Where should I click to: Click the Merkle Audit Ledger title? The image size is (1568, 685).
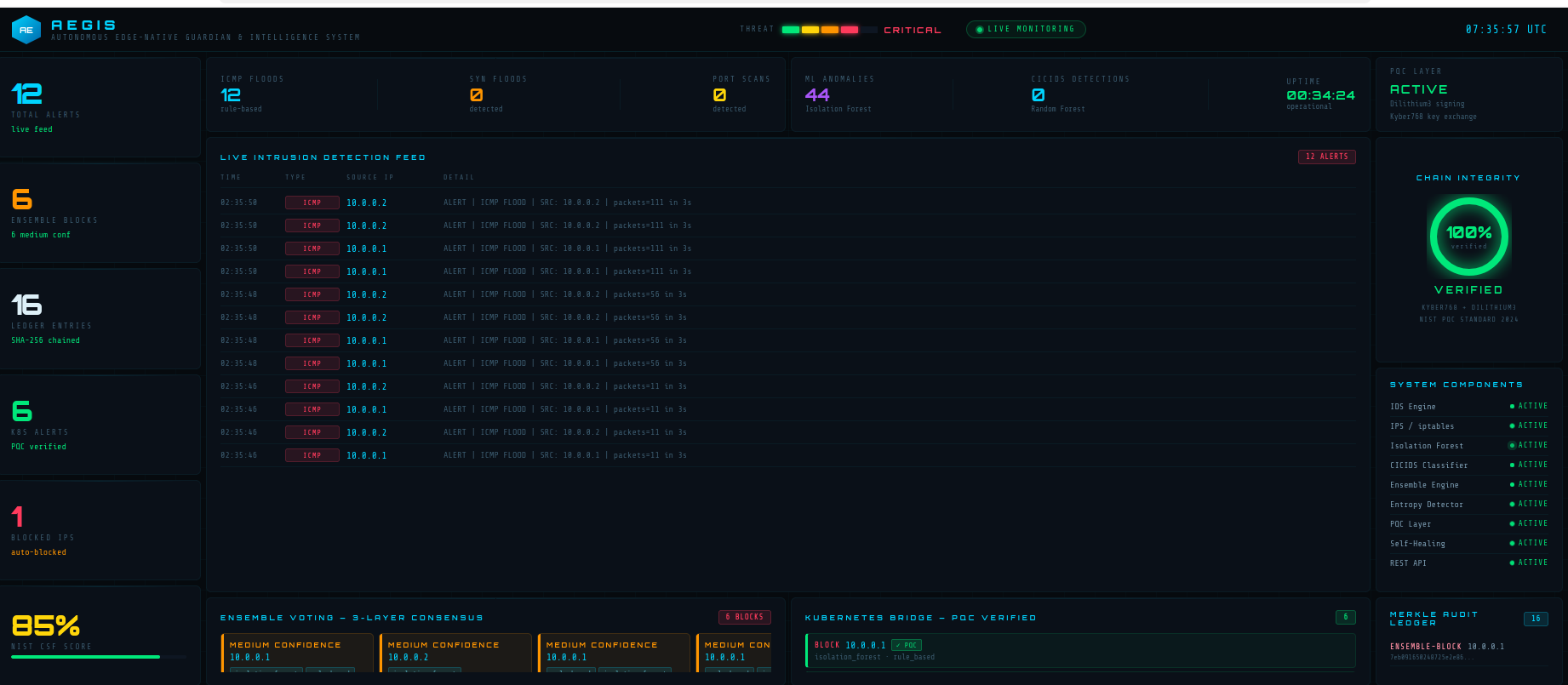click(1434, 619)
